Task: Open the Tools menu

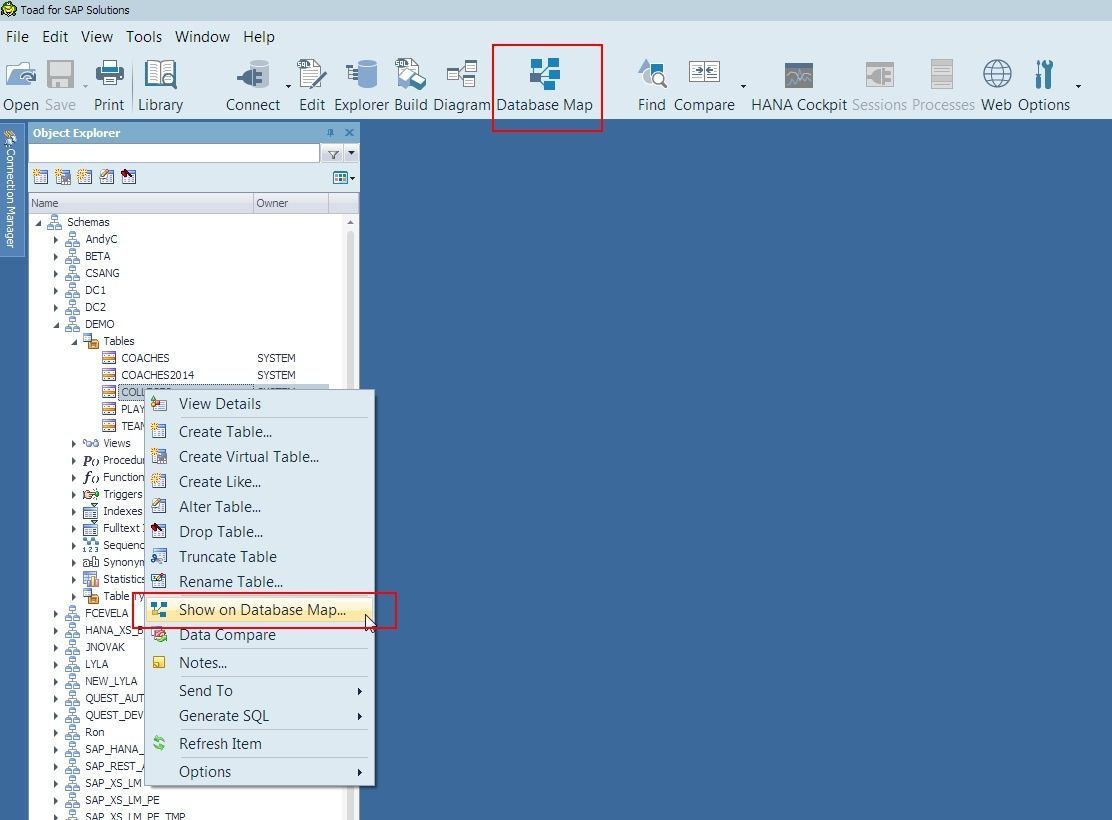Action: 144,37
